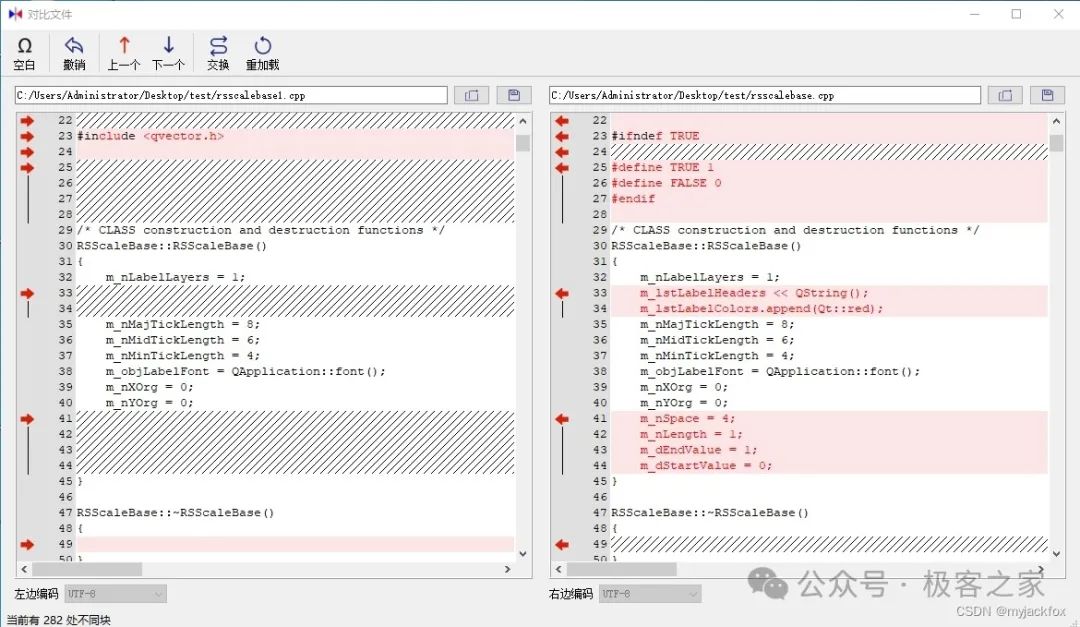The height and width of the screenshot is (627, 1080).
Task: Click 'RSScaleBase::~RSScaleBase()' in right pane
Action: 709,513
